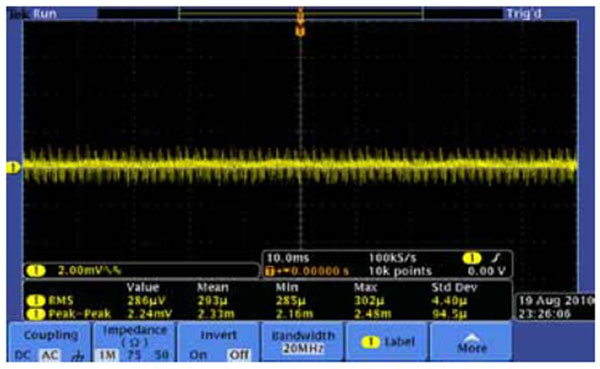Set coupling to DC
Screen dimensions: 600x369
pos(22,356)
